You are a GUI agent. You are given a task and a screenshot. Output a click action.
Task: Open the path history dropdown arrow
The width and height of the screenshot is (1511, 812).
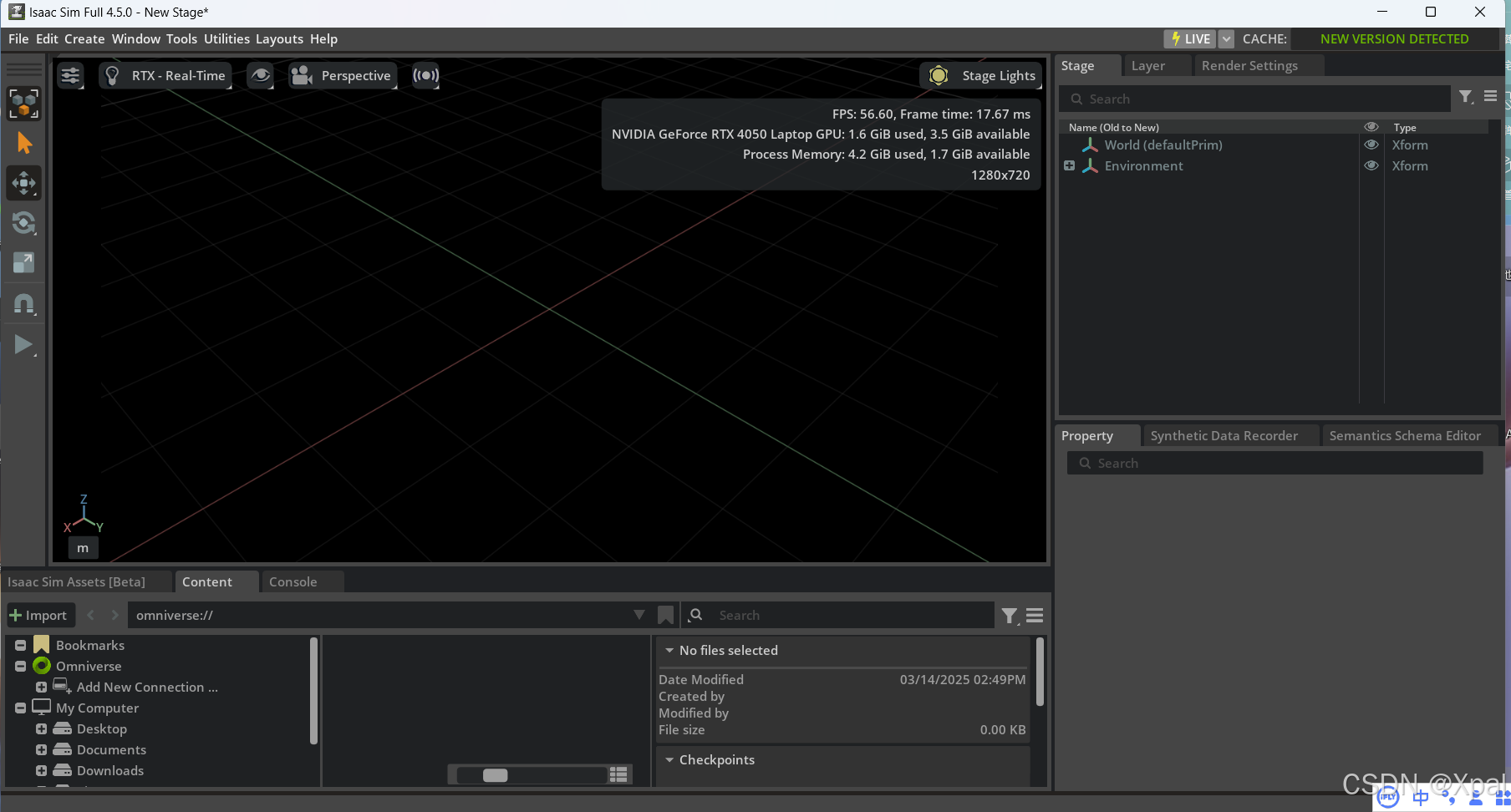click(x=639, y=615)
